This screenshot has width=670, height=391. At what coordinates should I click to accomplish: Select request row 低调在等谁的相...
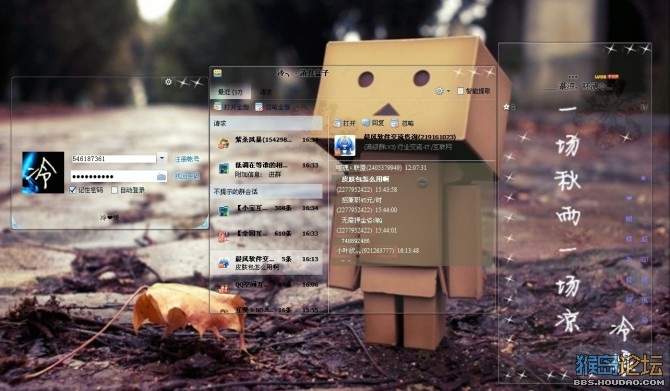pos(267,169)
